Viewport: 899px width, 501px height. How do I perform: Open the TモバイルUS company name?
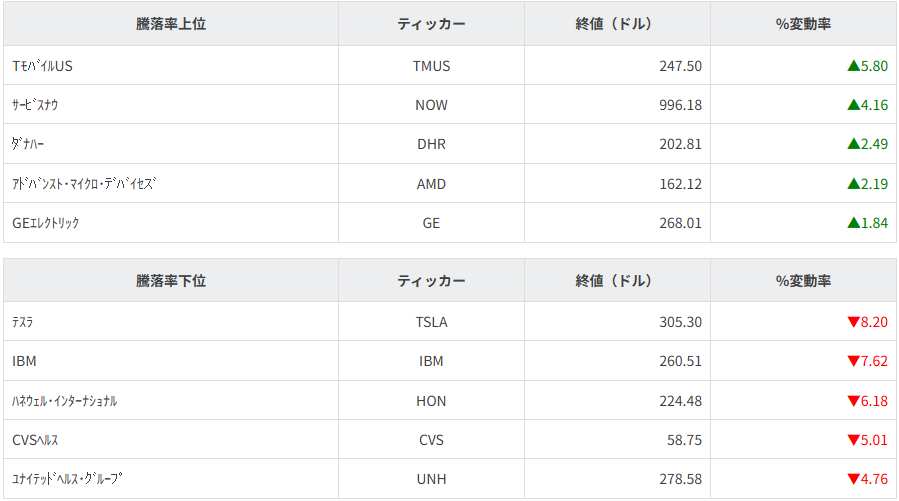(43, 66)
